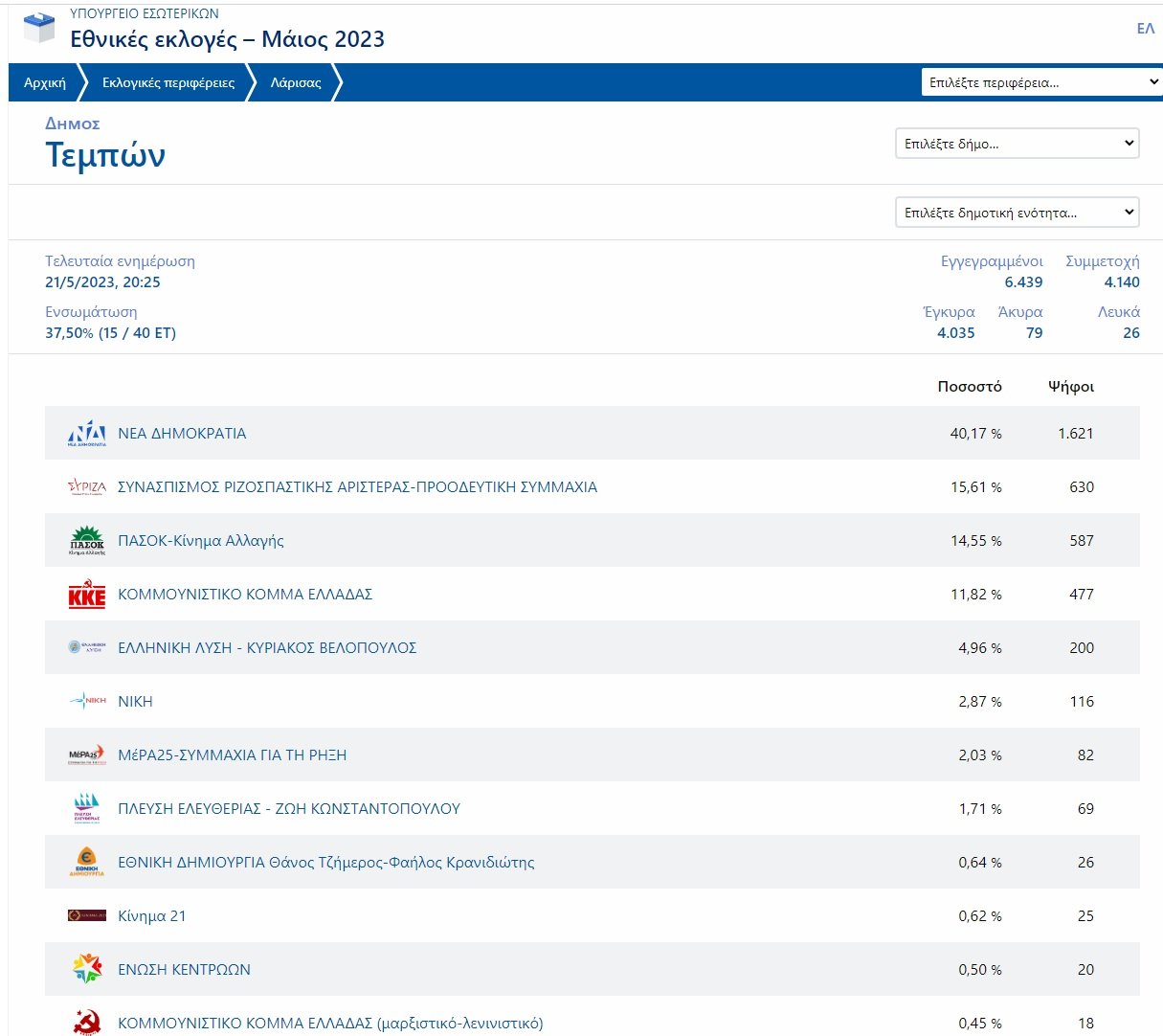Click the ΕΝΩΣΗ ΚΕΝΤΡΩΩΝ colorful star logo

(87, 969)
